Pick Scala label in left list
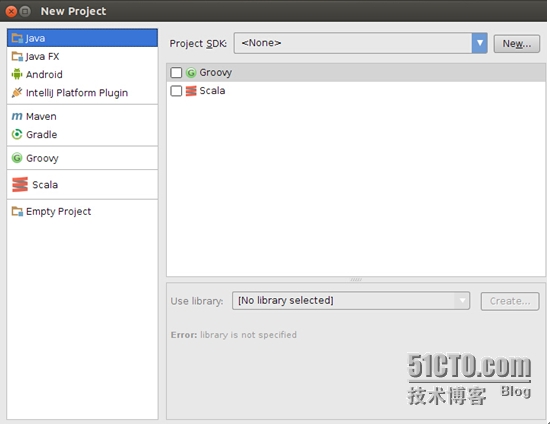Viewport: 550px width, 424px height. (x=45, y=184)
